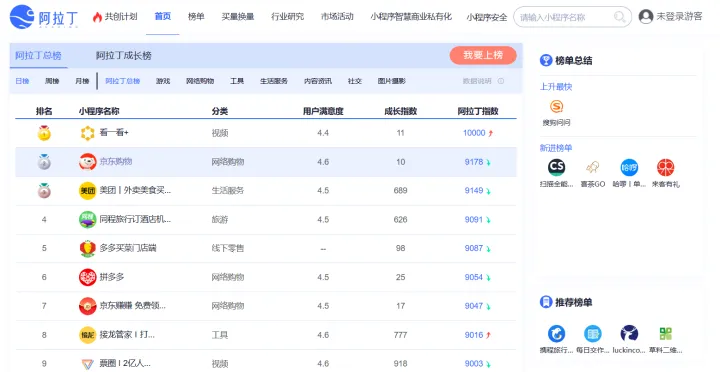
Task: Click the CS 扫描全能王 icon
Action: [x=557, y=167]
